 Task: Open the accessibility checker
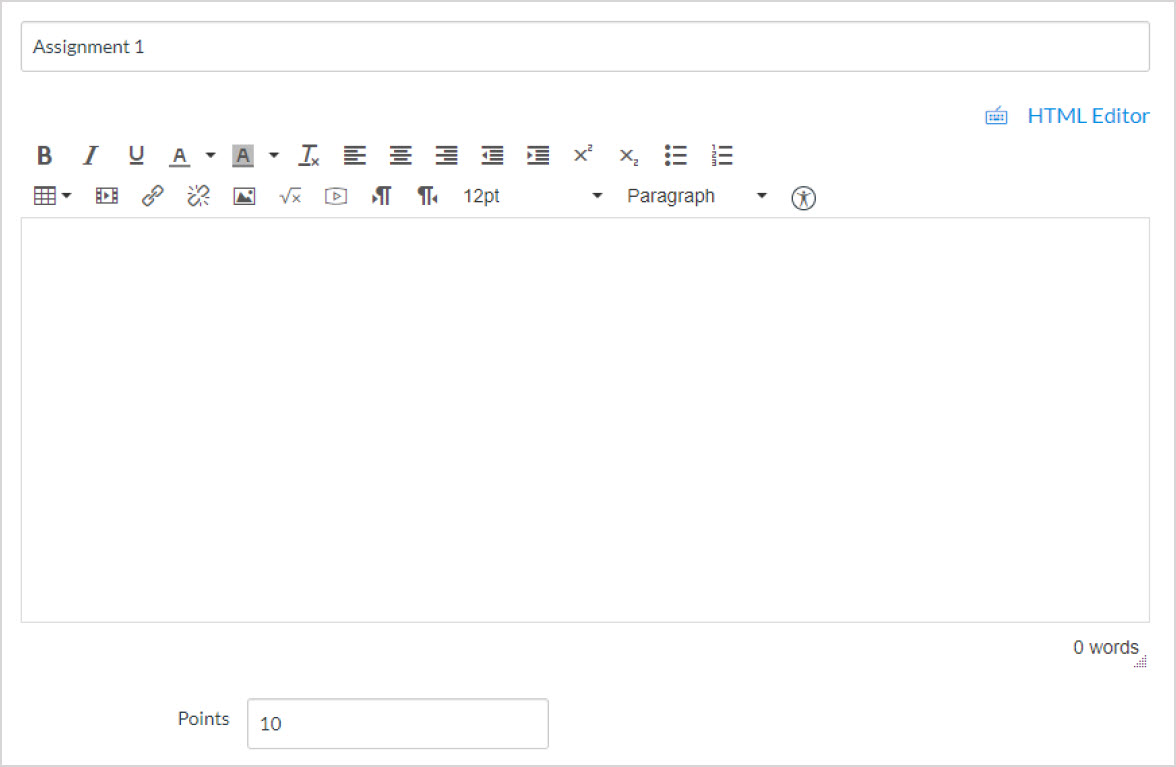coord(803,197)
